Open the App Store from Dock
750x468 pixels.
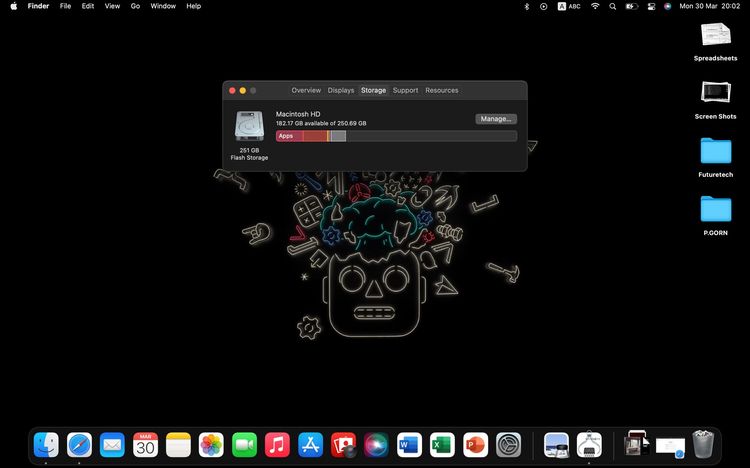pos(310,445)
